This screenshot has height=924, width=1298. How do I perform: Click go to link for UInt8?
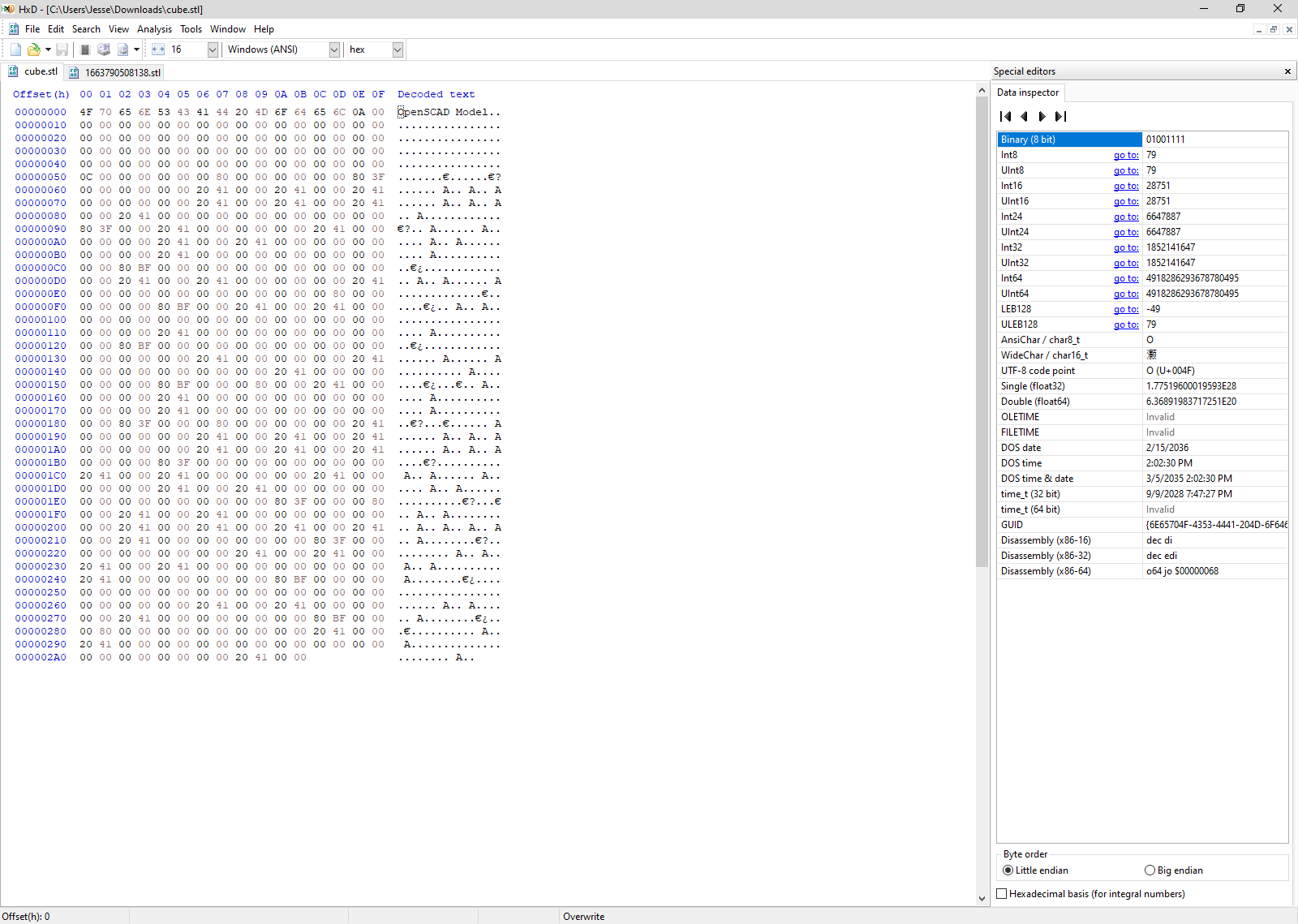tap(1126, 170)
